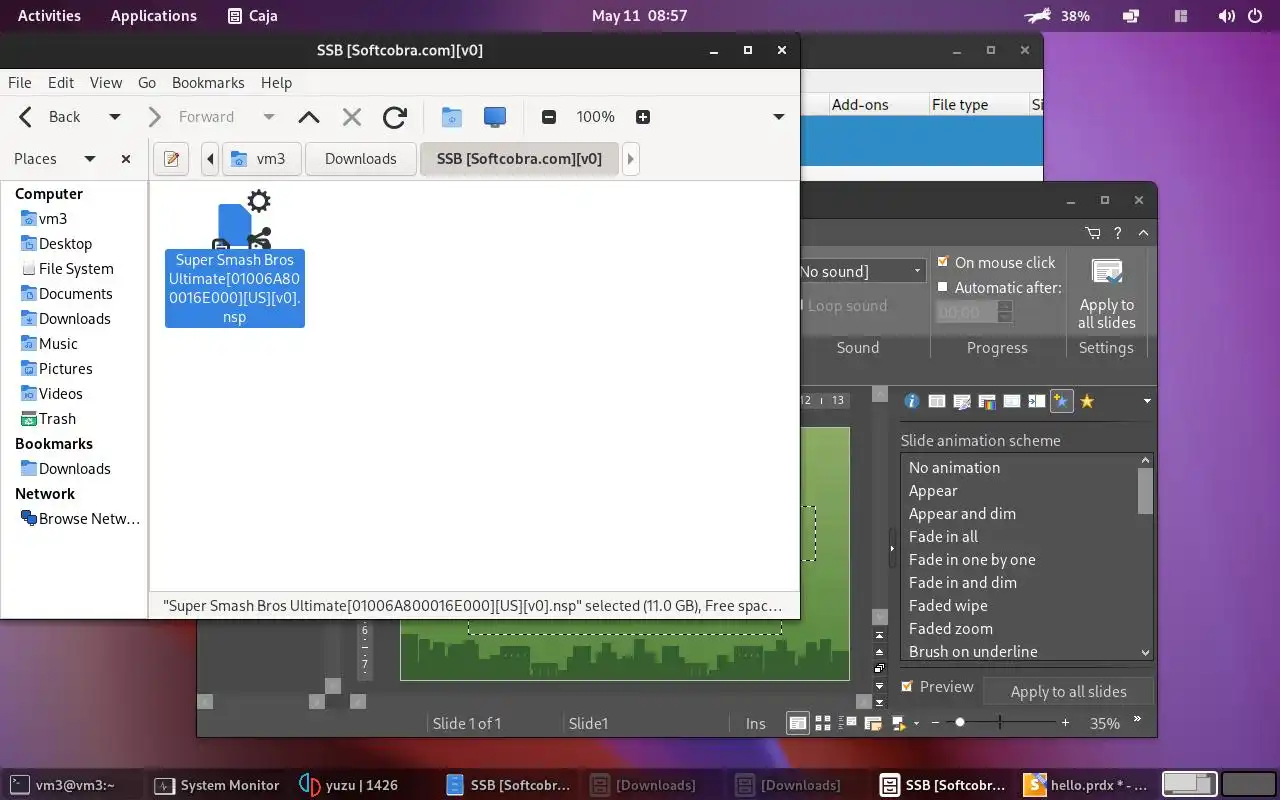Switch to slide sorter view in status bar
This screenshot has height=800, width=1280.
(823, 723)
